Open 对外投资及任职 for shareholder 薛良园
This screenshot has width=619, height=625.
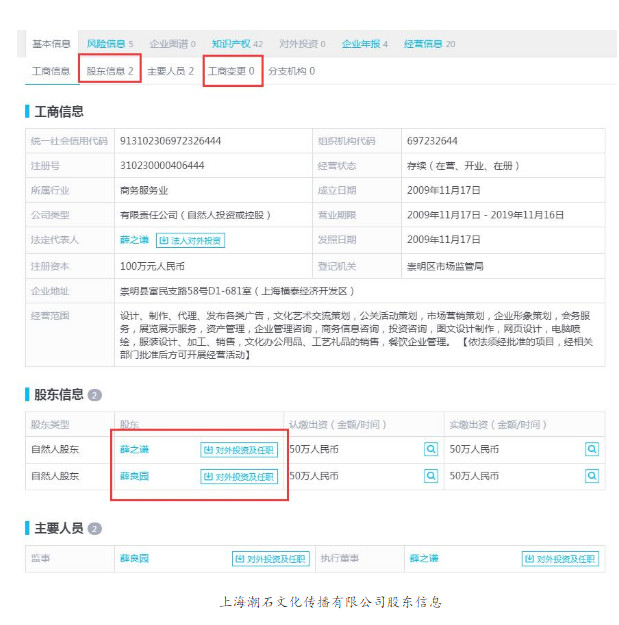(x=239, y=477)
